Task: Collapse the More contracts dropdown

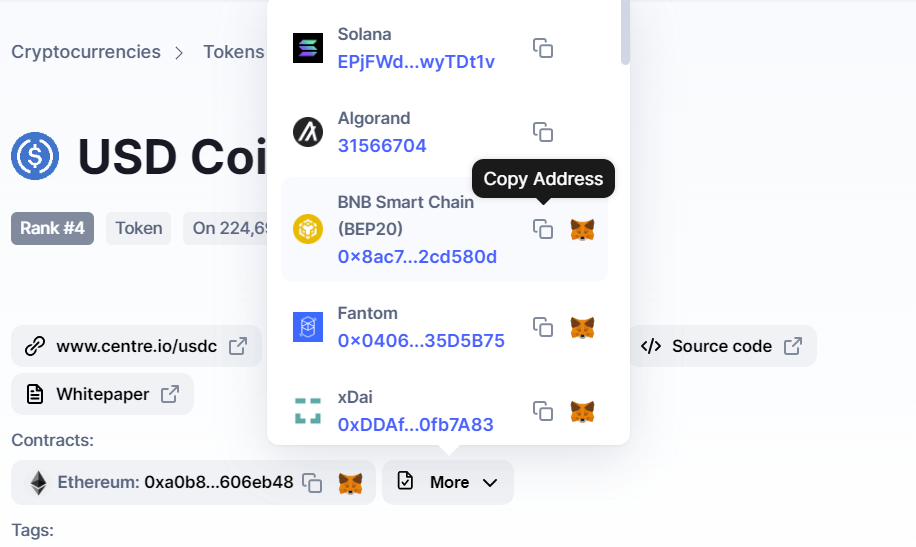Action: (x=448, y=482)
